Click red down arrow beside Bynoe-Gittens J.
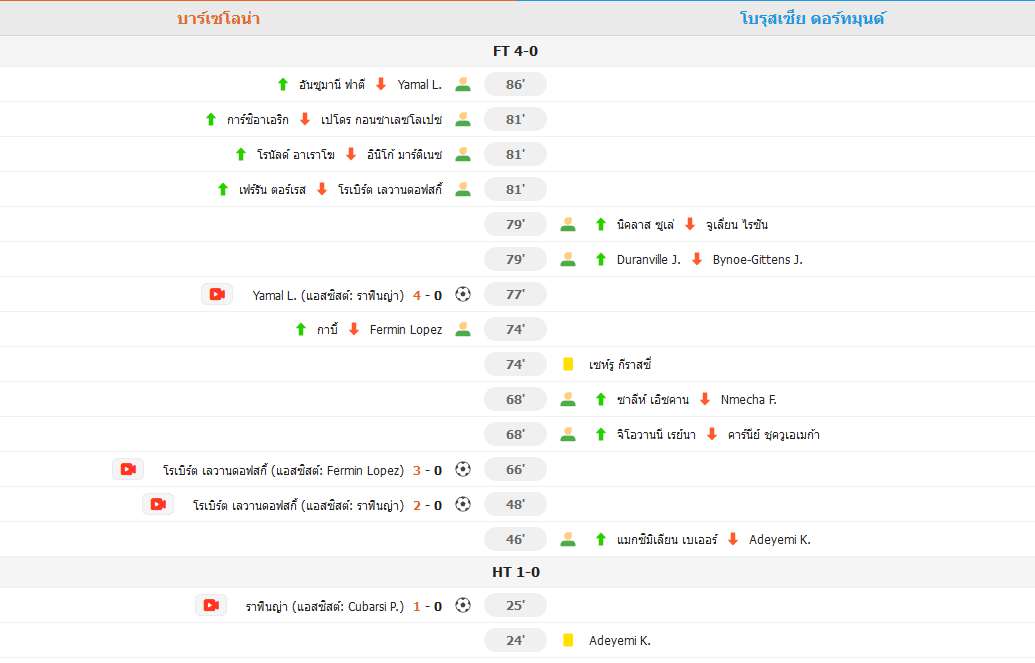This screenshot has width=1035, height=663. click(x=696, y=260)
